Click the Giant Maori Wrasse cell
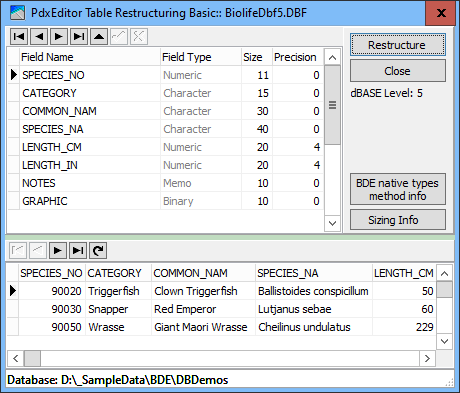The width and height of the screenshot is (460, 393). [x=203, y=327]
